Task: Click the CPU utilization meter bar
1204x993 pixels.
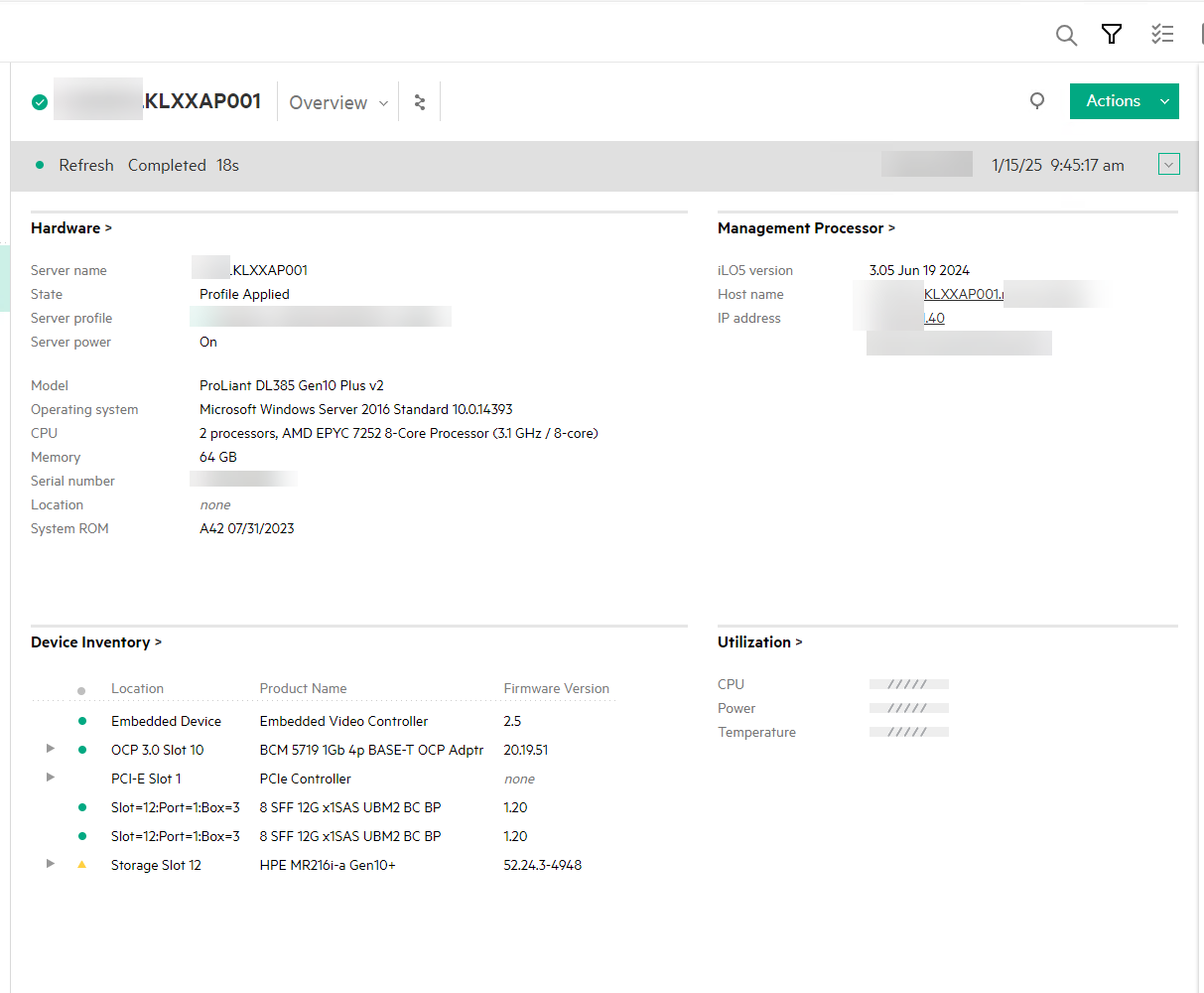Action: (908, 683)
